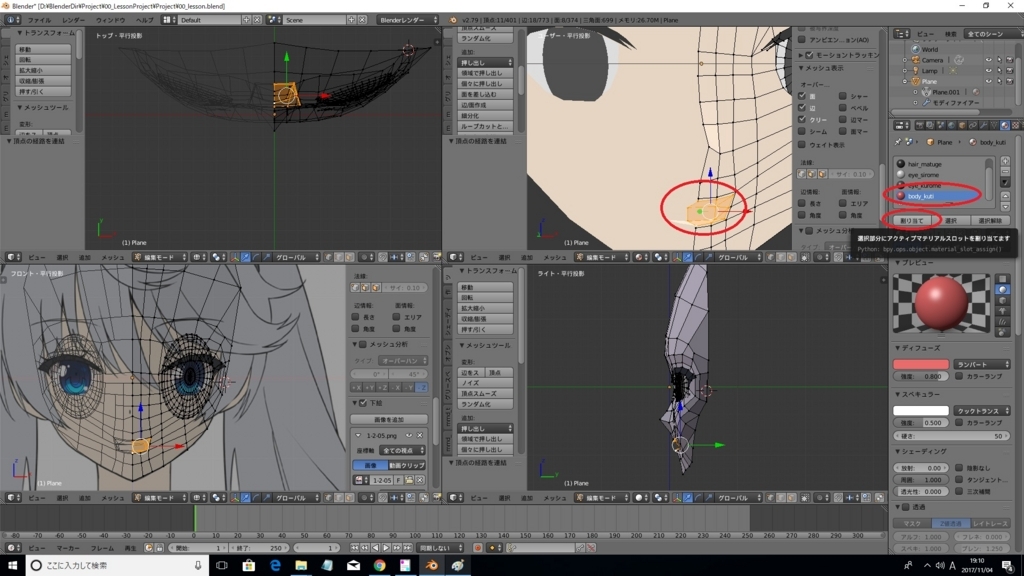This screenshot has height=576, width=1024.
Task: Select face select mode in Front view header
Action: click(349, 498)
